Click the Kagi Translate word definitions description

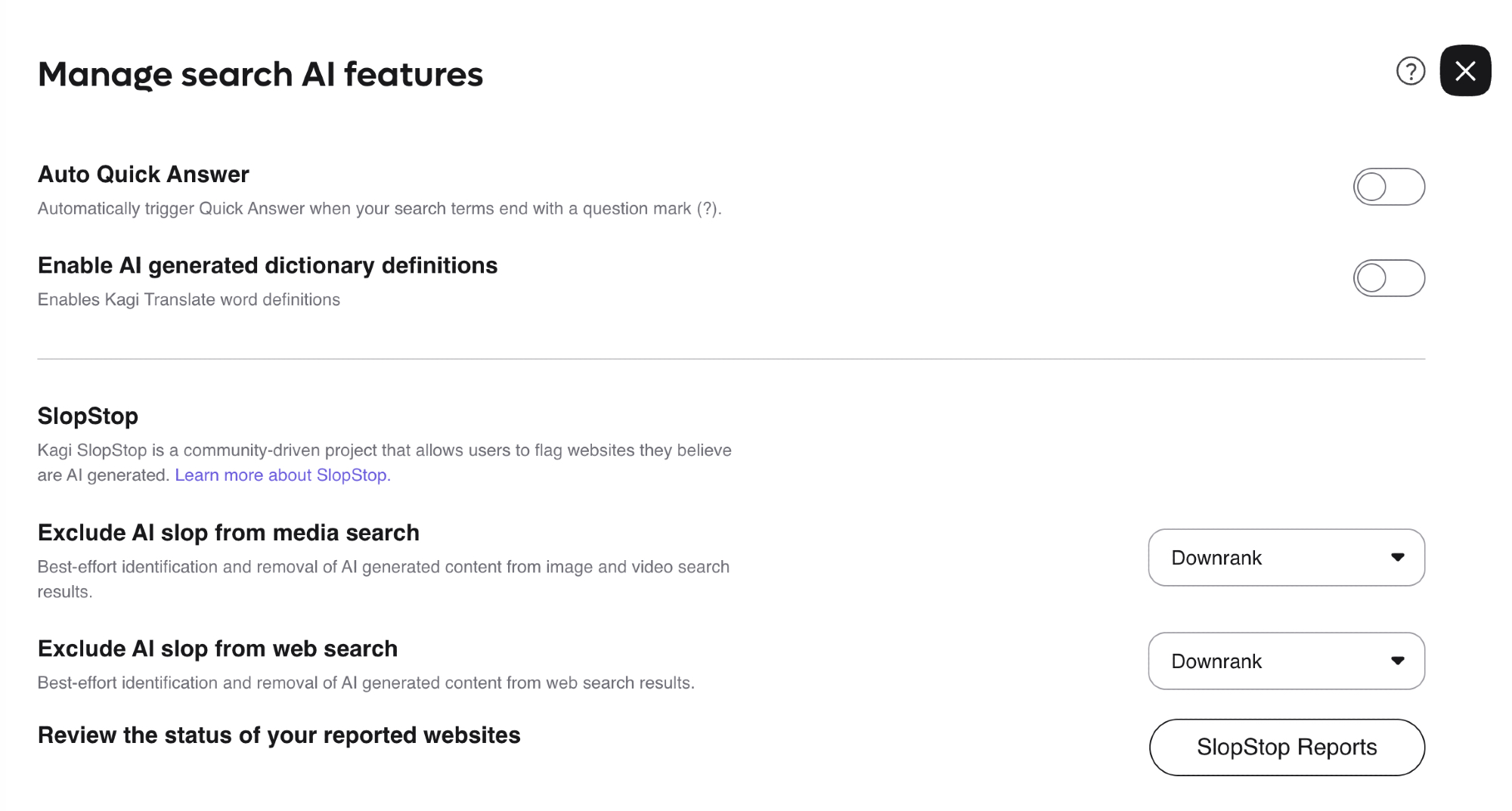[x=189, y=300]
